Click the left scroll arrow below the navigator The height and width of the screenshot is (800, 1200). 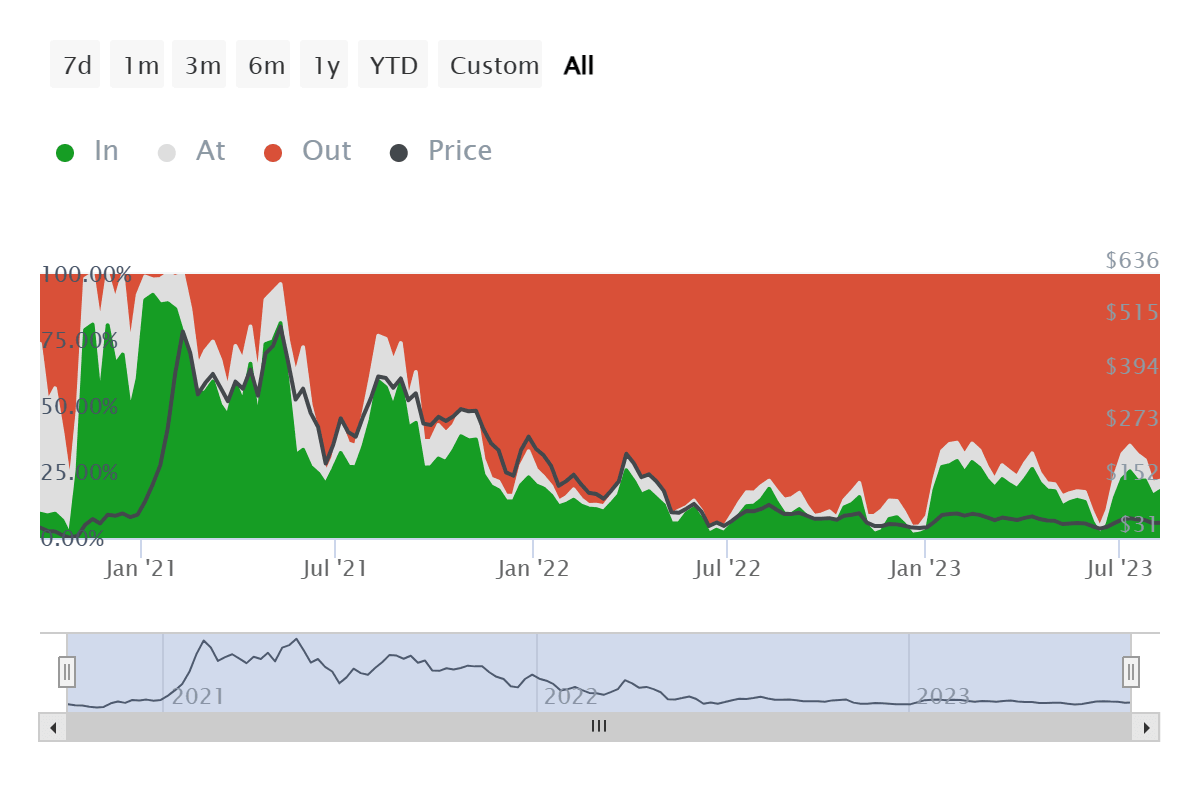pyautogui.click(x=52, y=727)
